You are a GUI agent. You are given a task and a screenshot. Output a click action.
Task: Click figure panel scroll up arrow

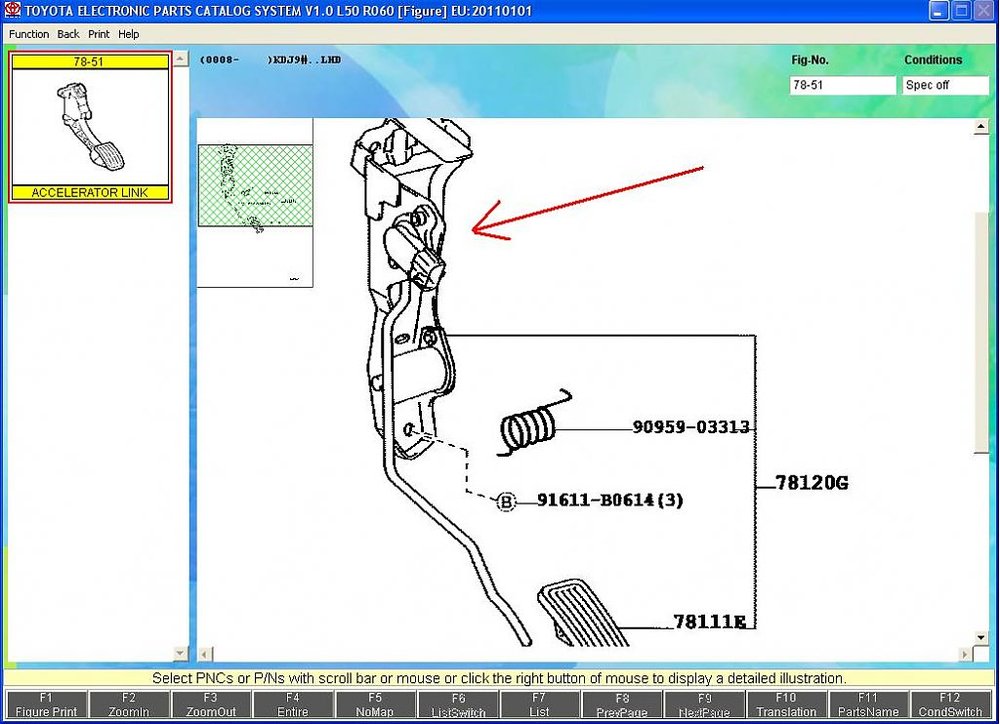[x=981, y=127]
